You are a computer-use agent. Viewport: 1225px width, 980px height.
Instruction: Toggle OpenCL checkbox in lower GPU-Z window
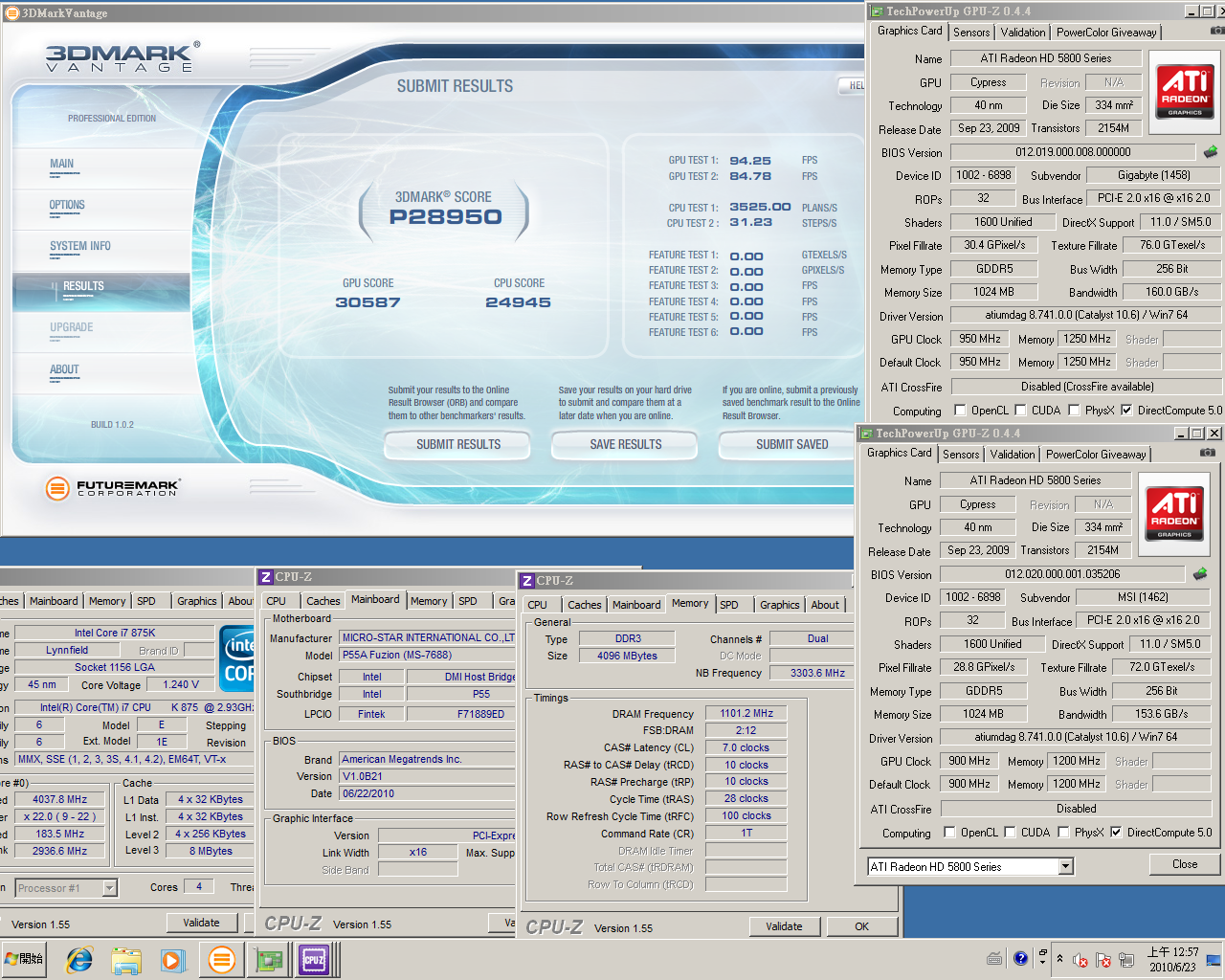pos(949,833)
